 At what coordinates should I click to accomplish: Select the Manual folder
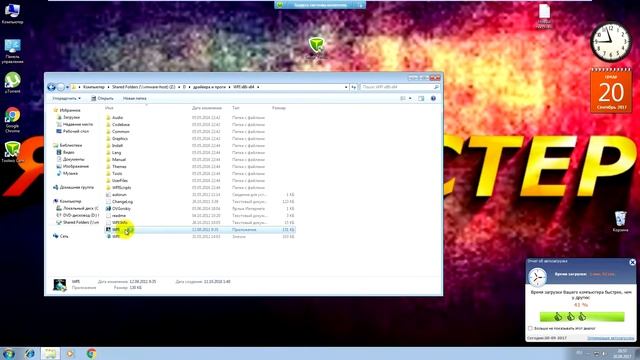119,160
